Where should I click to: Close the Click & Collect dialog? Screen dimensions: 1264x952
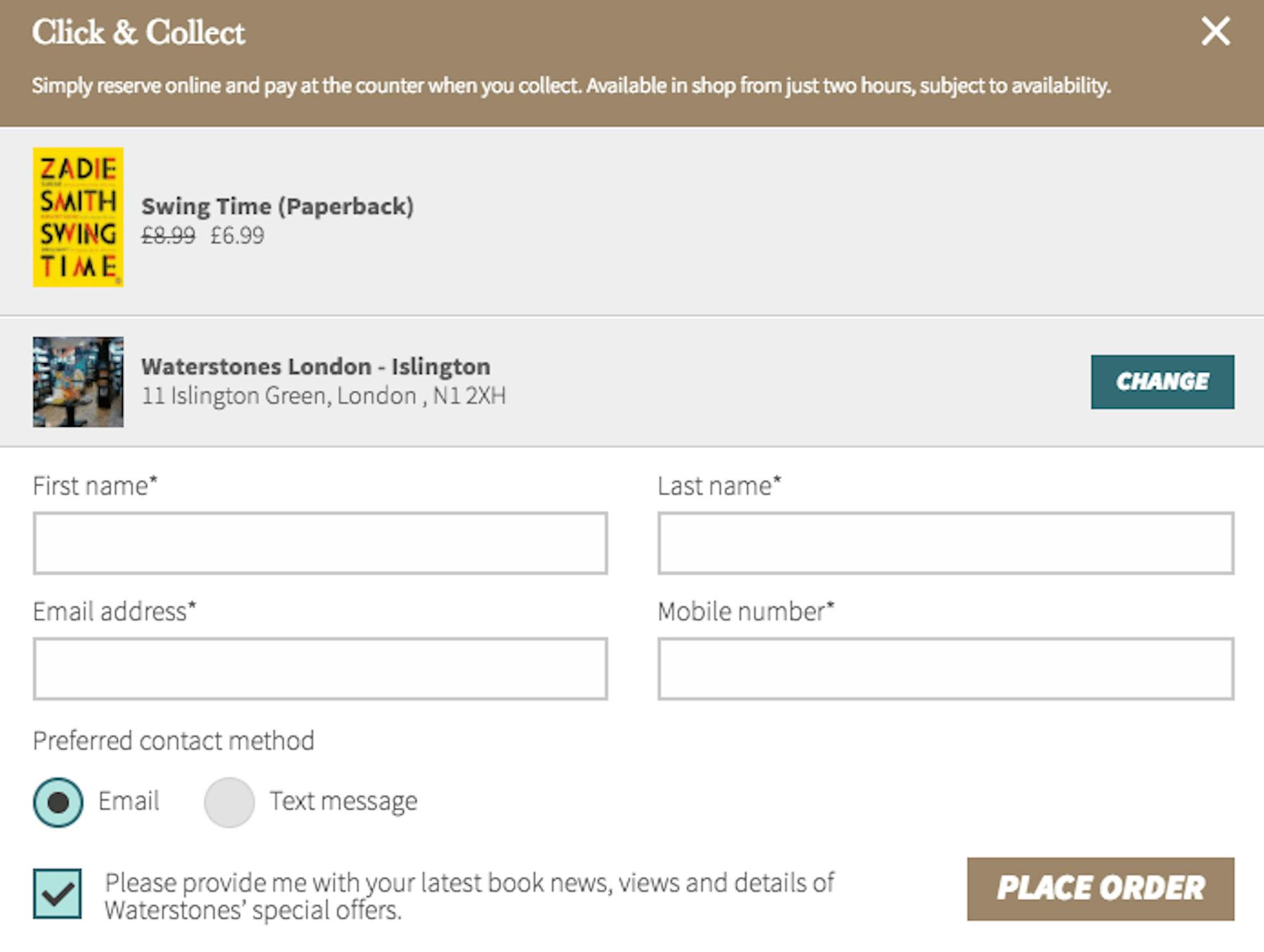tap(1215, 32)
